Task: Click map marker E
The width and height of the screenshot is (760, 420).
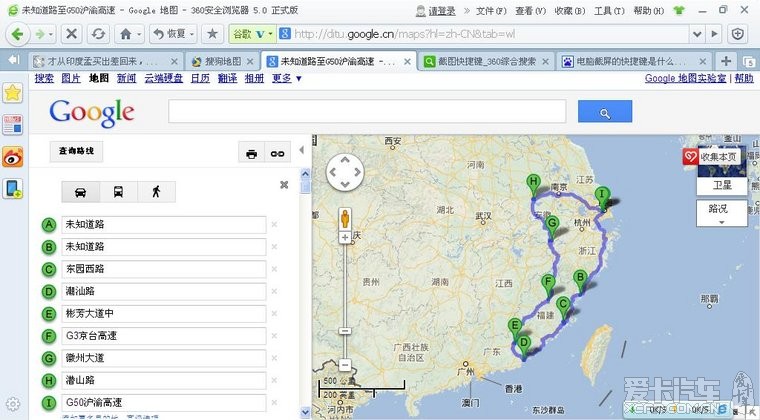Action: (x=515, y=329)
